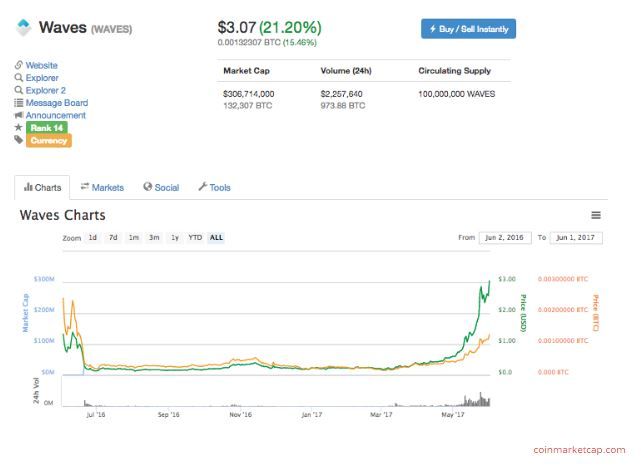Open the Message Board link
The image size is (641, 466).
click(57, 103)
